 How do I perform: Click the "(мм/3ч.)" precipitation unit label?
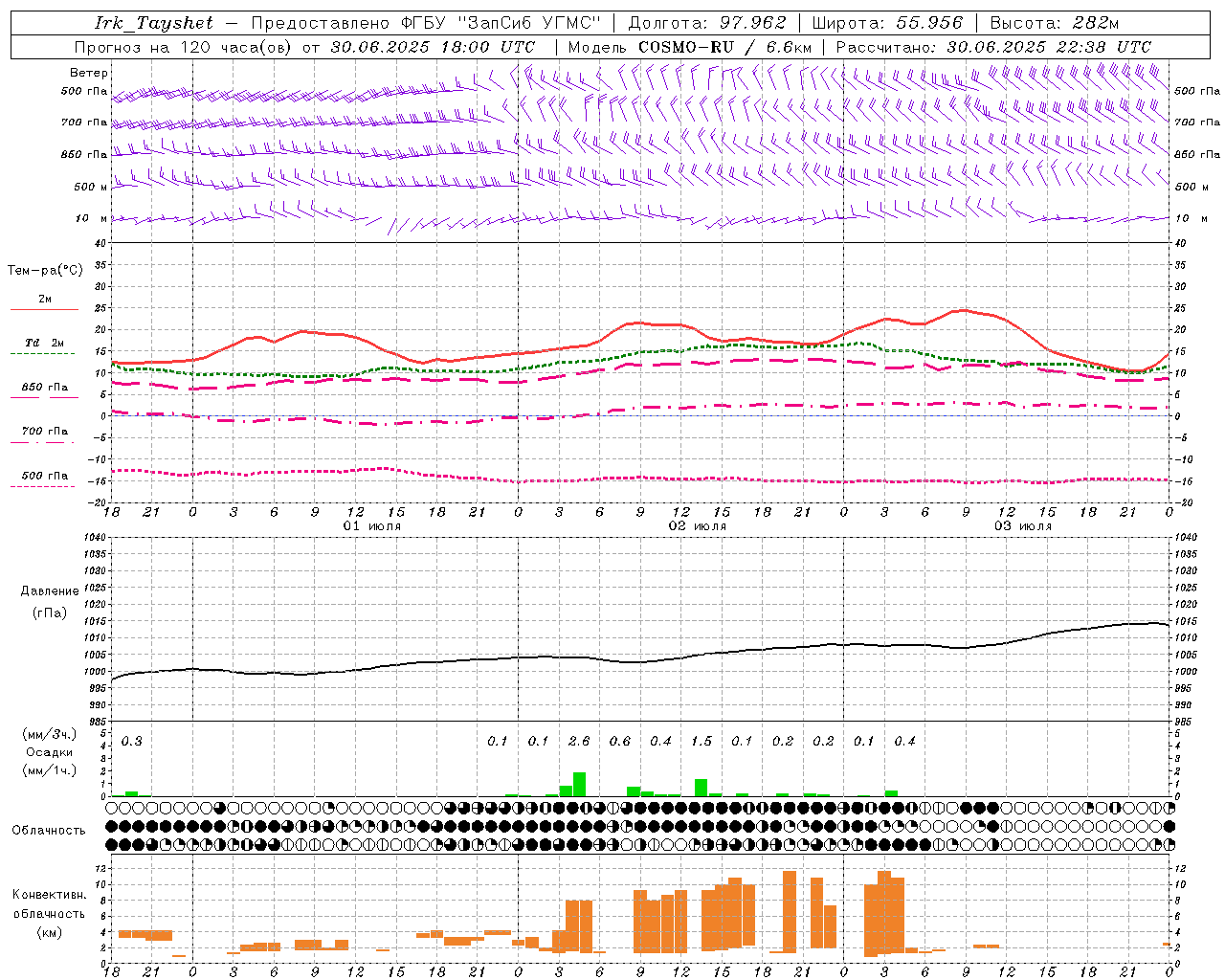(x=50, y=735)
